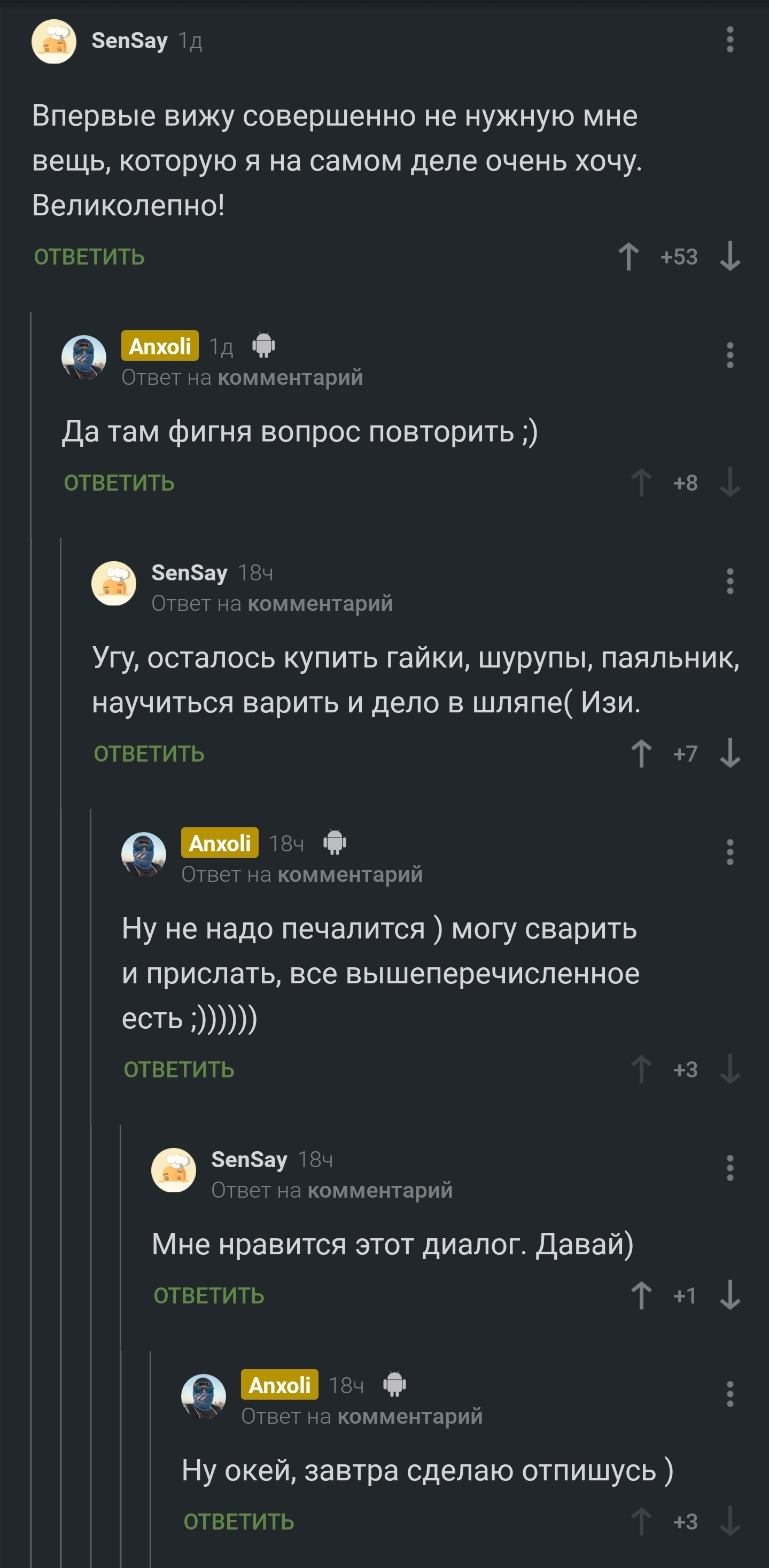The height and width of the screenshot is (1568, 769).
Task: Reply to "Ну окей, завтра сделаю" comment
Action: tap(239, 1523)
